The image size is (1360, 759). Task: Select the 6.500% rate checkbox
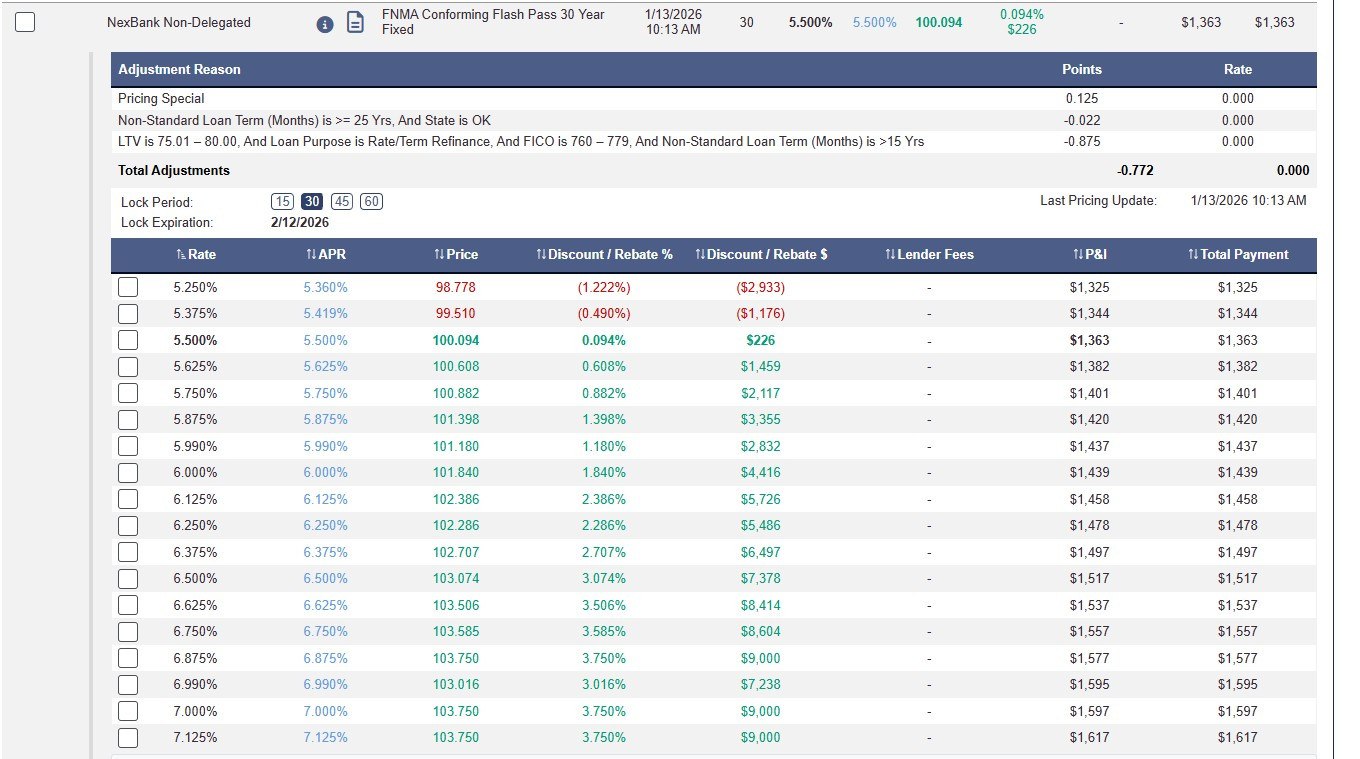click(x=128, y=578)
